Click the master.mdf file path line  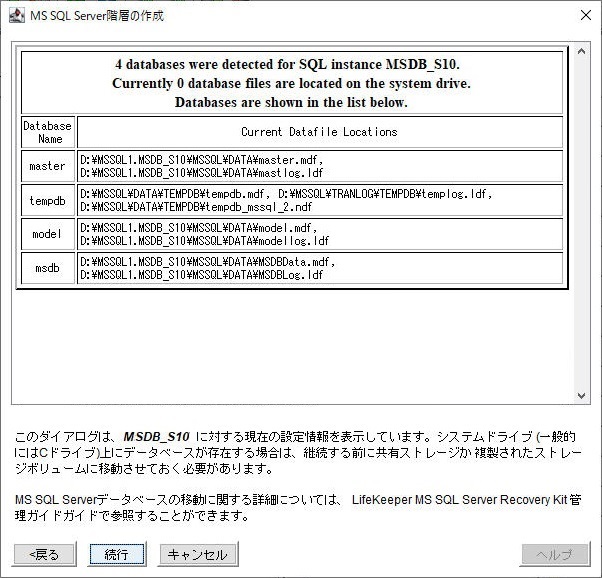(202, 160)
